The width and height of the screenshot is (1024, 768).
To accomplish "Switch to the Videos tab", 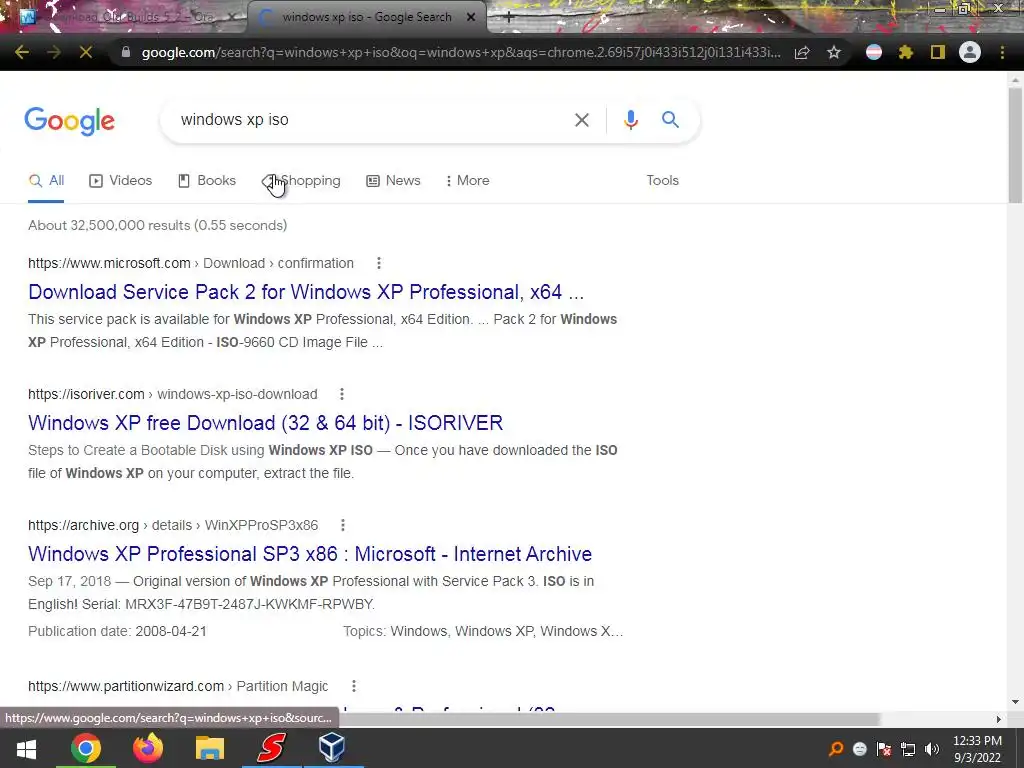I will 121,181.
